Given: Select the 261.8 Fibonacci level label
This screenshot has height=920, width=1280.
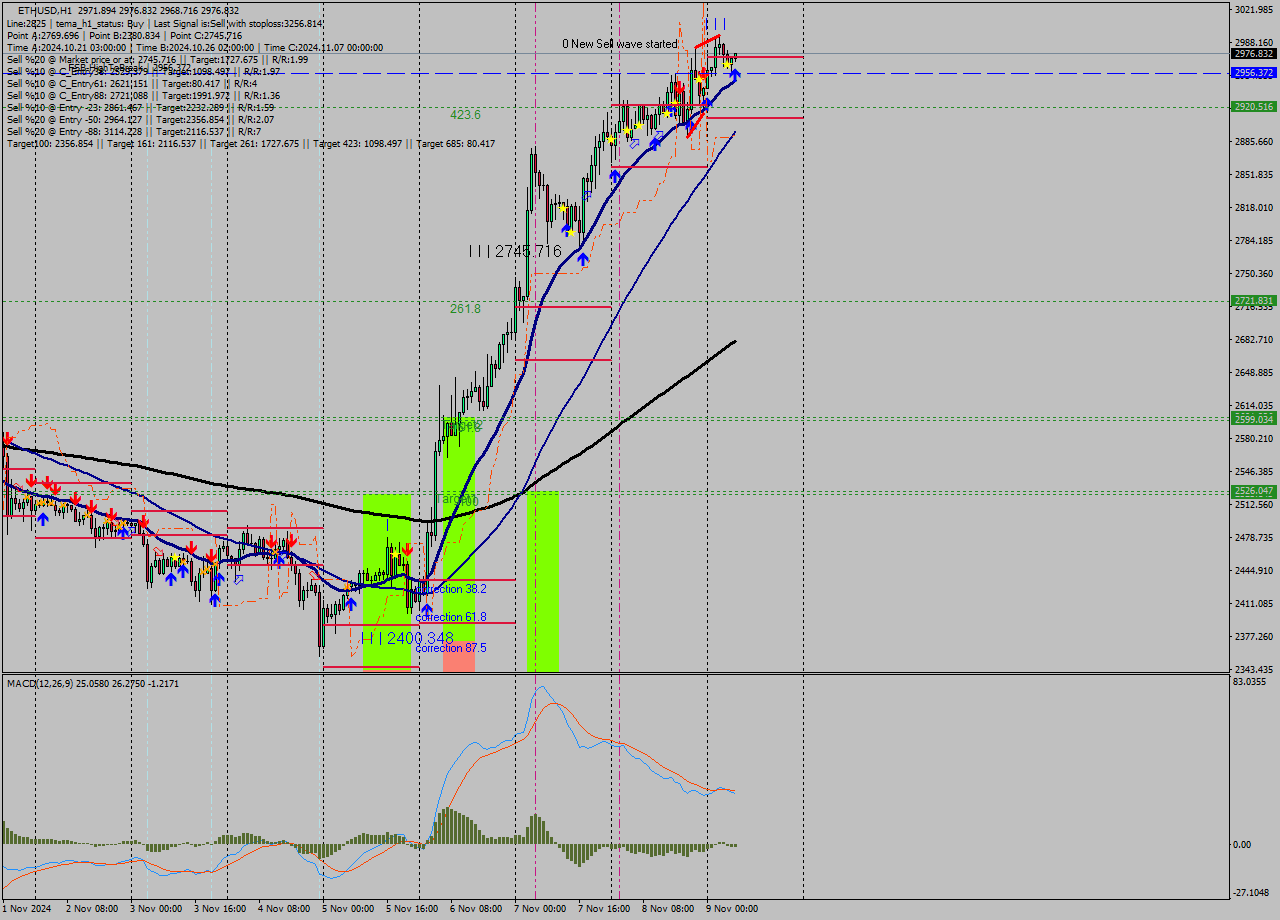Looking at the screenshot, I should (x=465, y=309).
